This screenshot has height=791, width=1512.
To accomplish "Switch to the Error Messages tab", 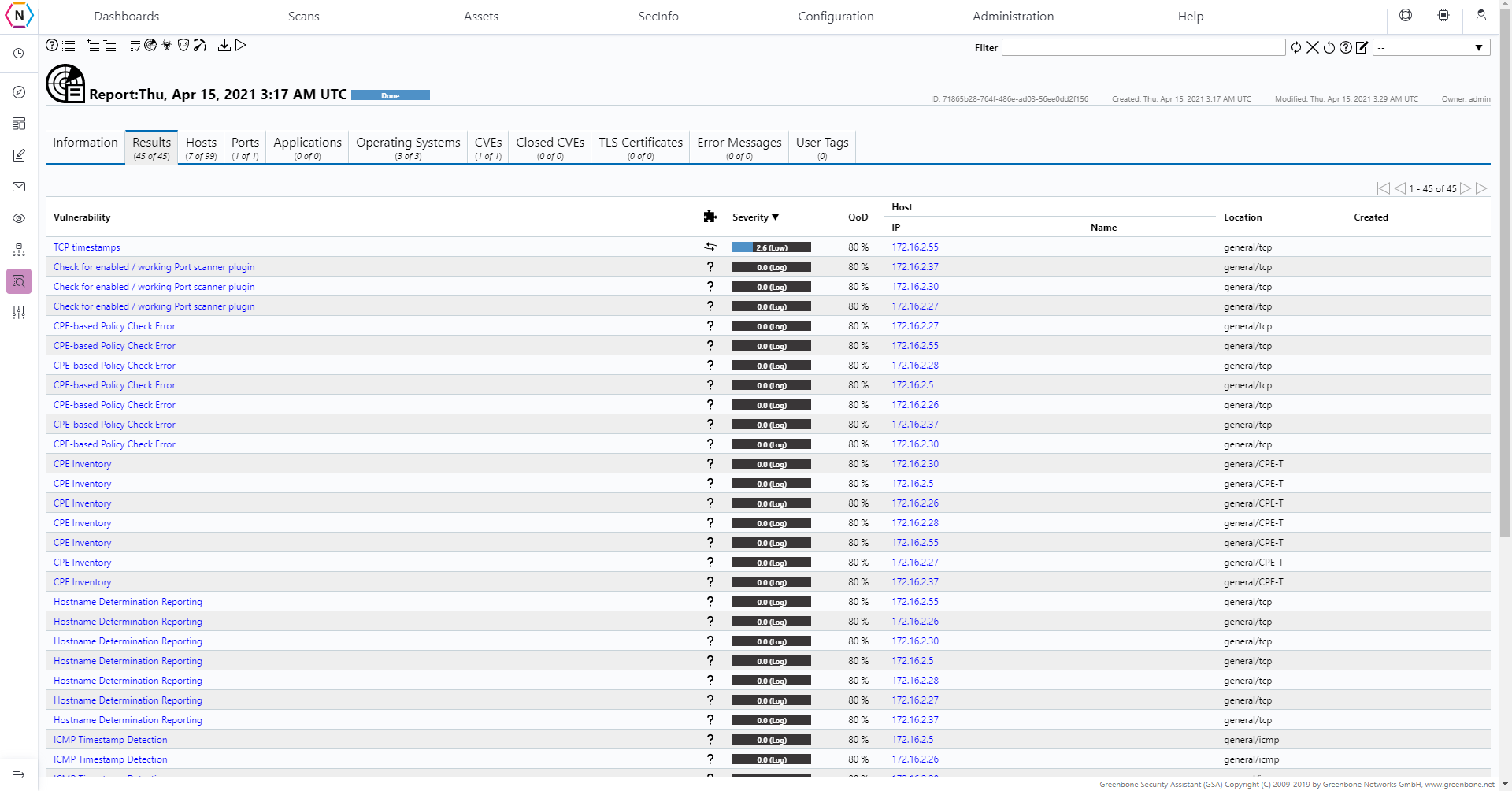I will tap(739, 147).
